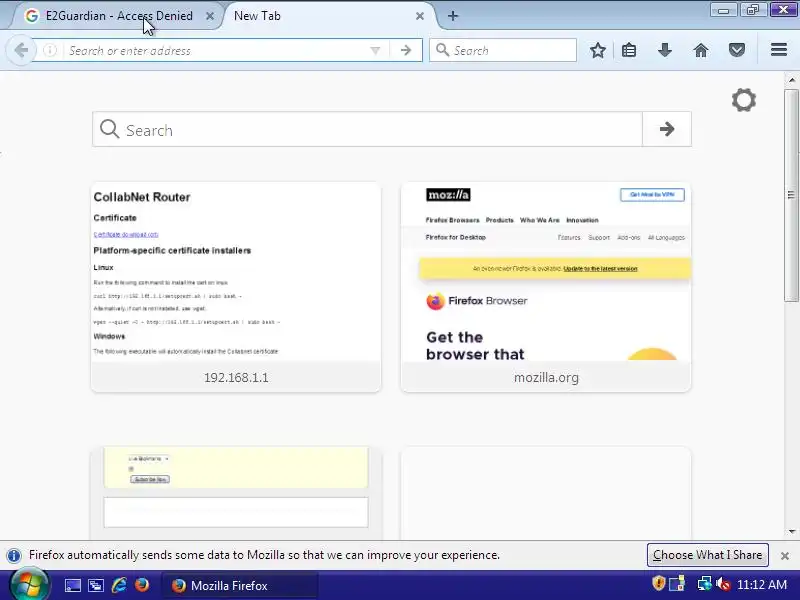Click the toolbar Search box
Screen dimensions: 800x600
coord(503,50)
